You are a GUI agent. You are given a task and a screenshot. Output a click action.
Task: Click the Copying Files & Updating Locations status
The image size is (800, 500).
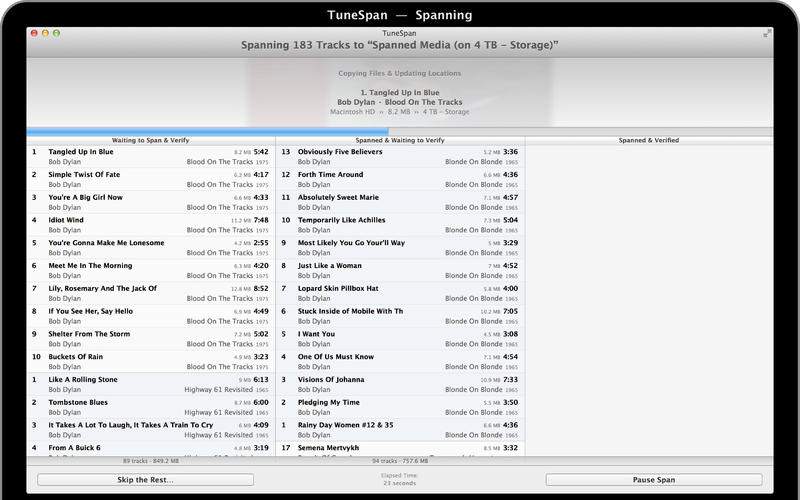(x=399, y=73)
